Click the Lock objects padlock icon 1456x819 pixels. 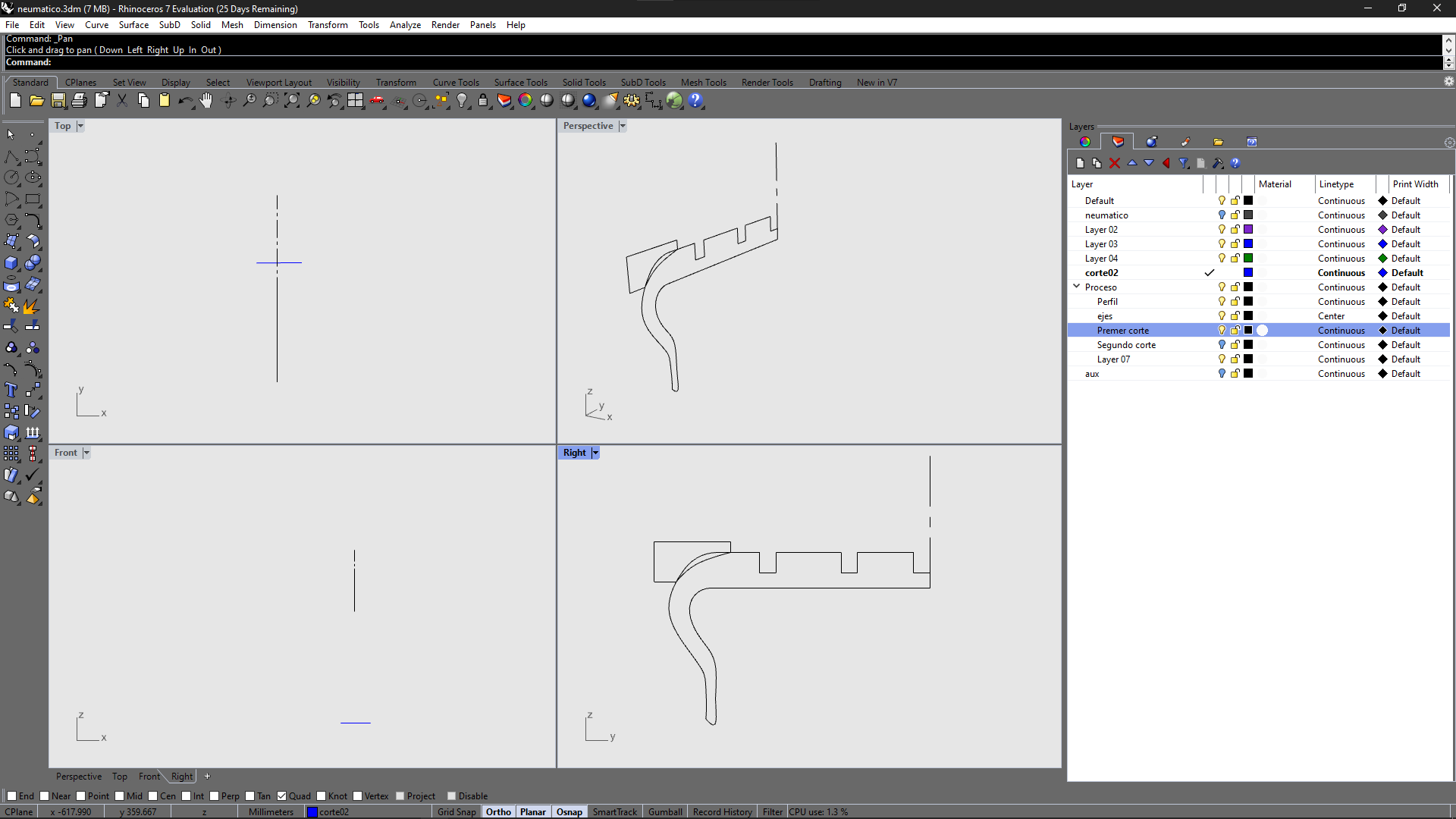coord(483,100)
